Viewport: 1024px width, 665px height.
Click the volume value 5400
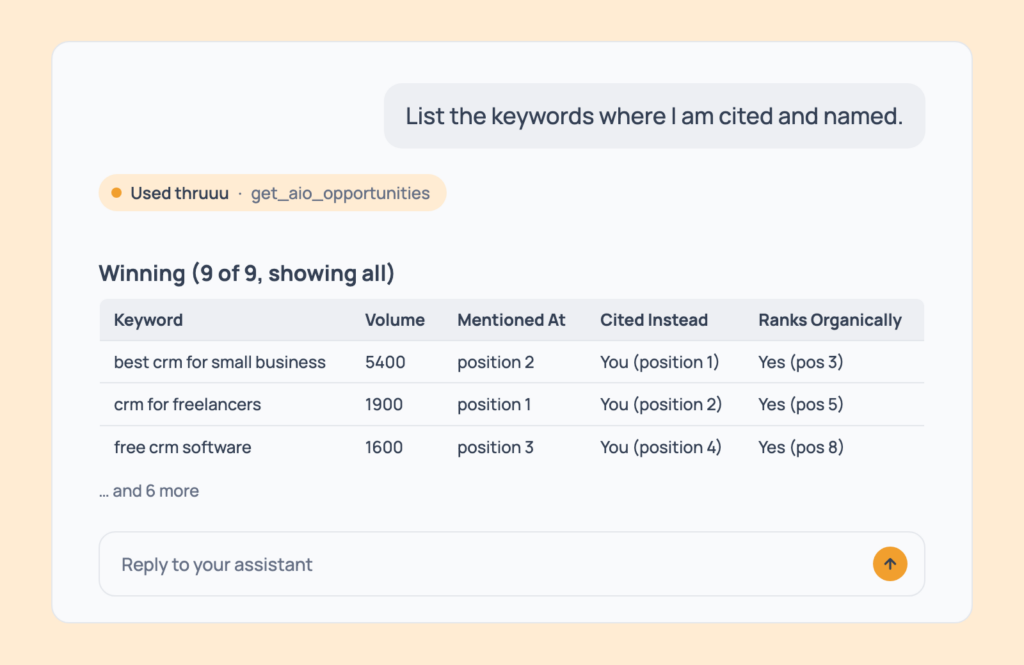click(385, 362)
